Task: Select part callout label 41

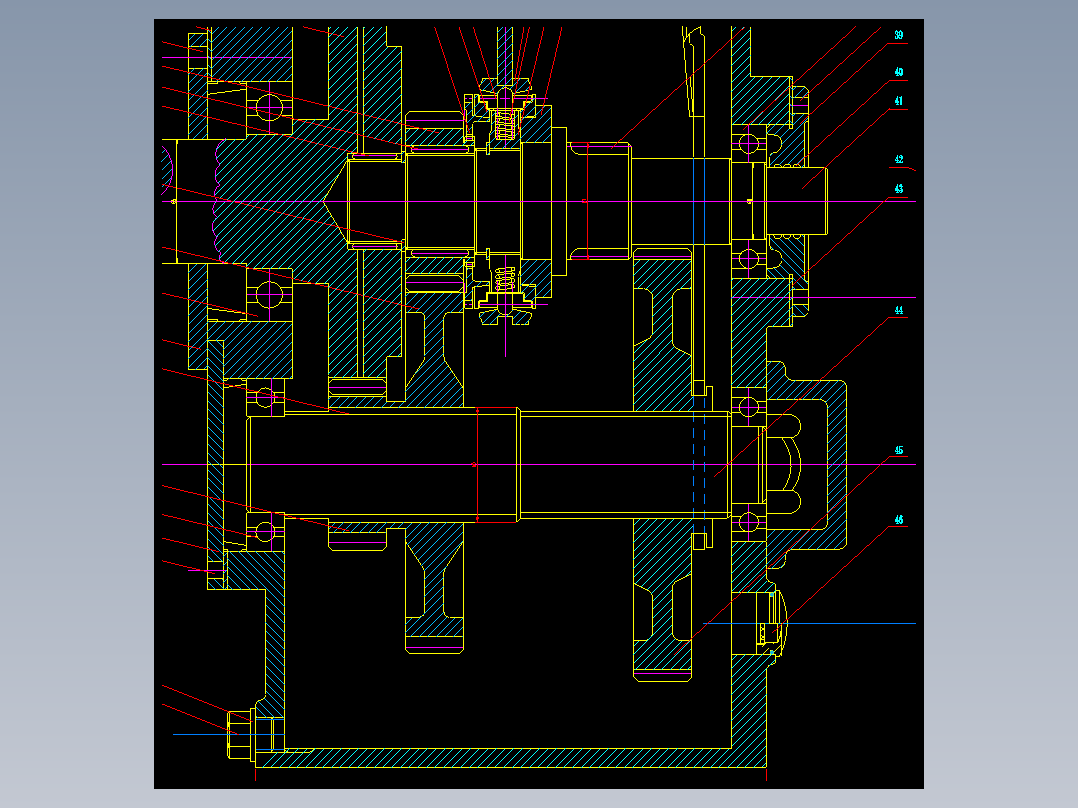Action: 899,101
